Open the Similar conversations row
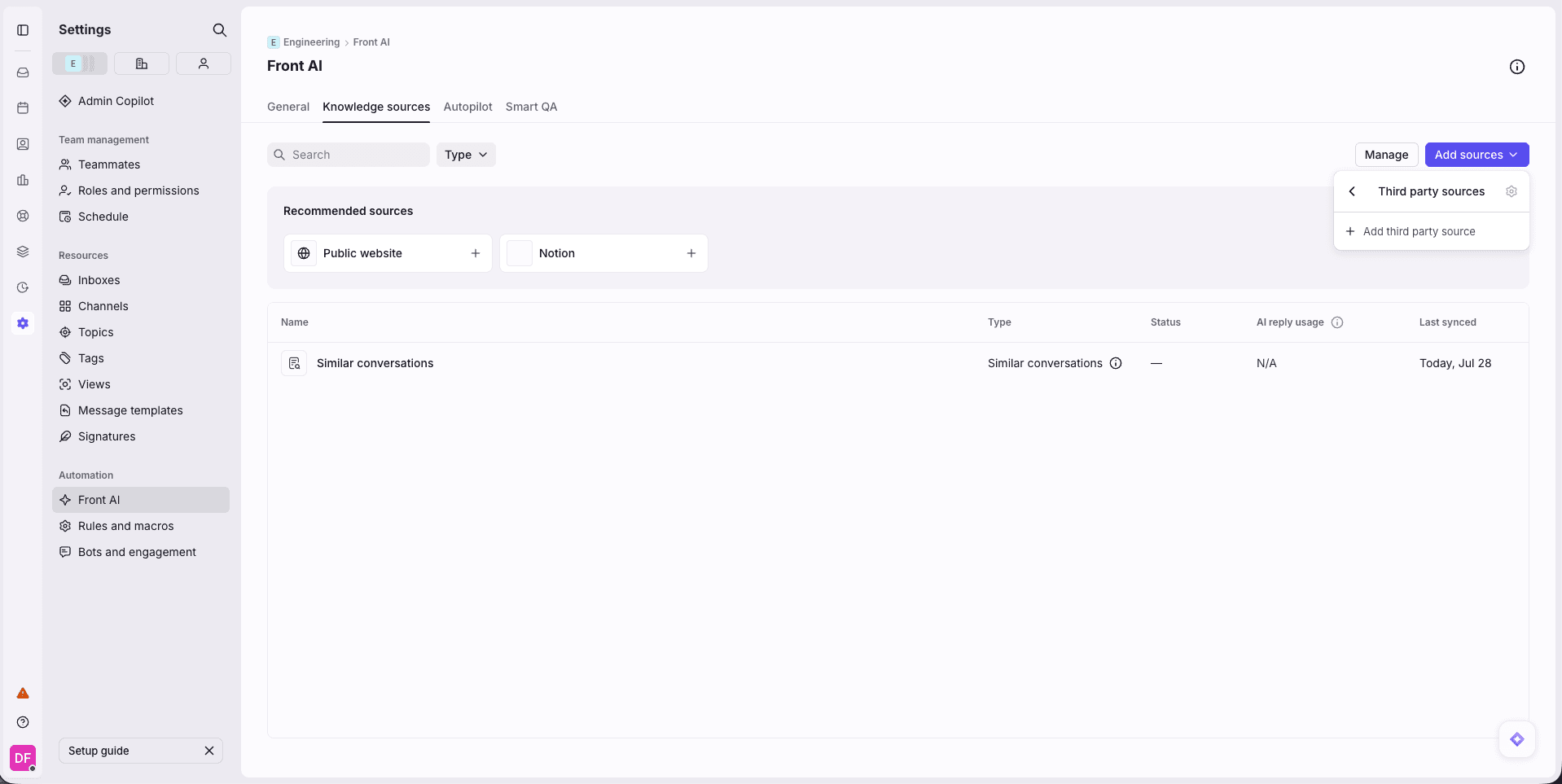Screen dimensions: 1562x784 coord(897,363)
